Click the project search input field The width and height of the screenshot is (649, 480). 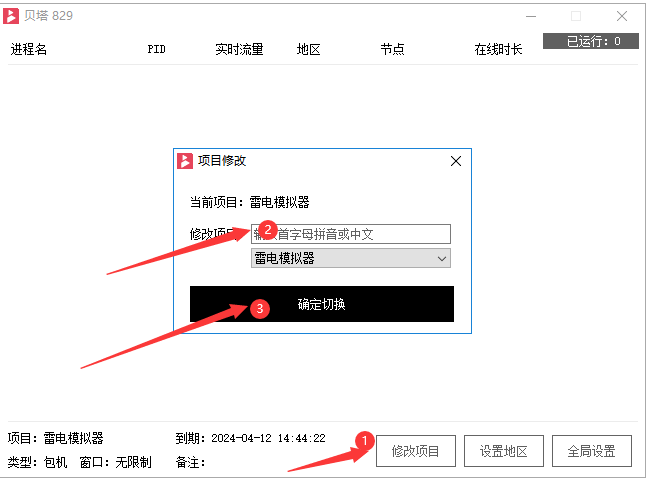click(x=351, y=234)
